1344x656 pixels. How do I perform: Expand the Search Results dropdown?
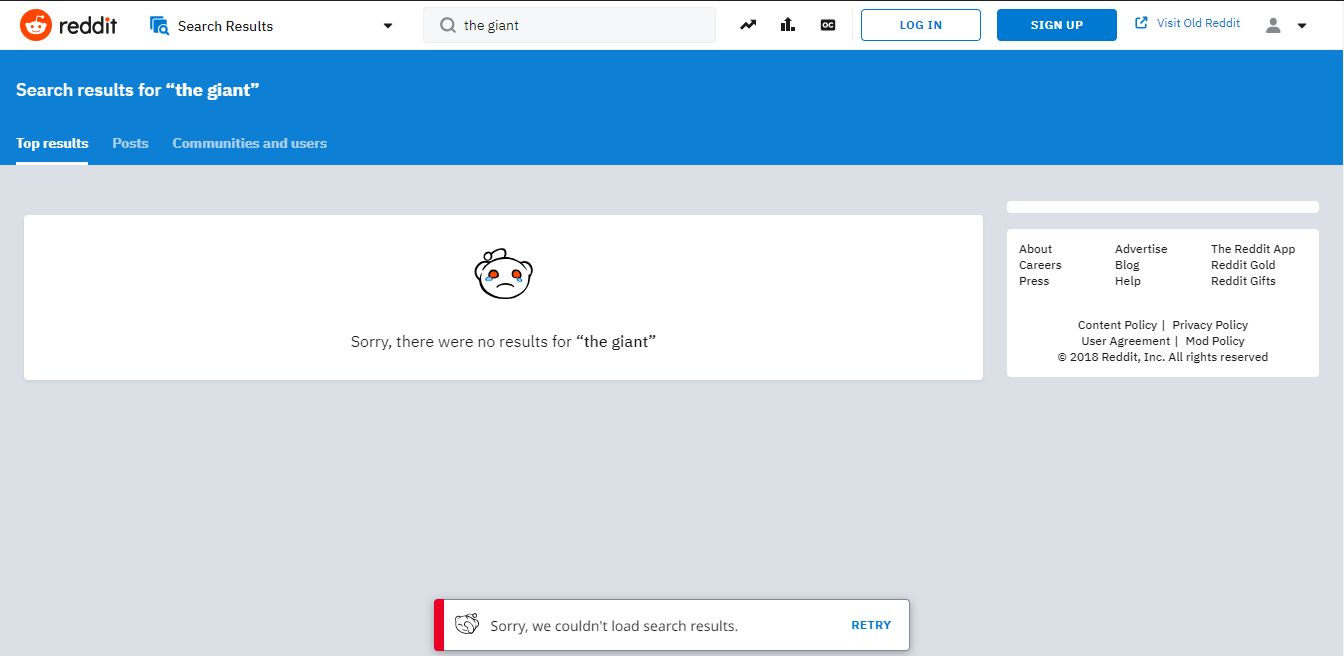point(387,26)
